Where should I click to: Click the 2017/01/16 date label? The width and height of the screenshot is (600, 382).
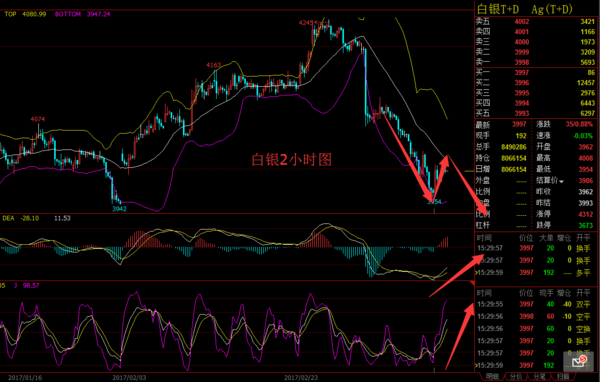click(x=25, y=378)
